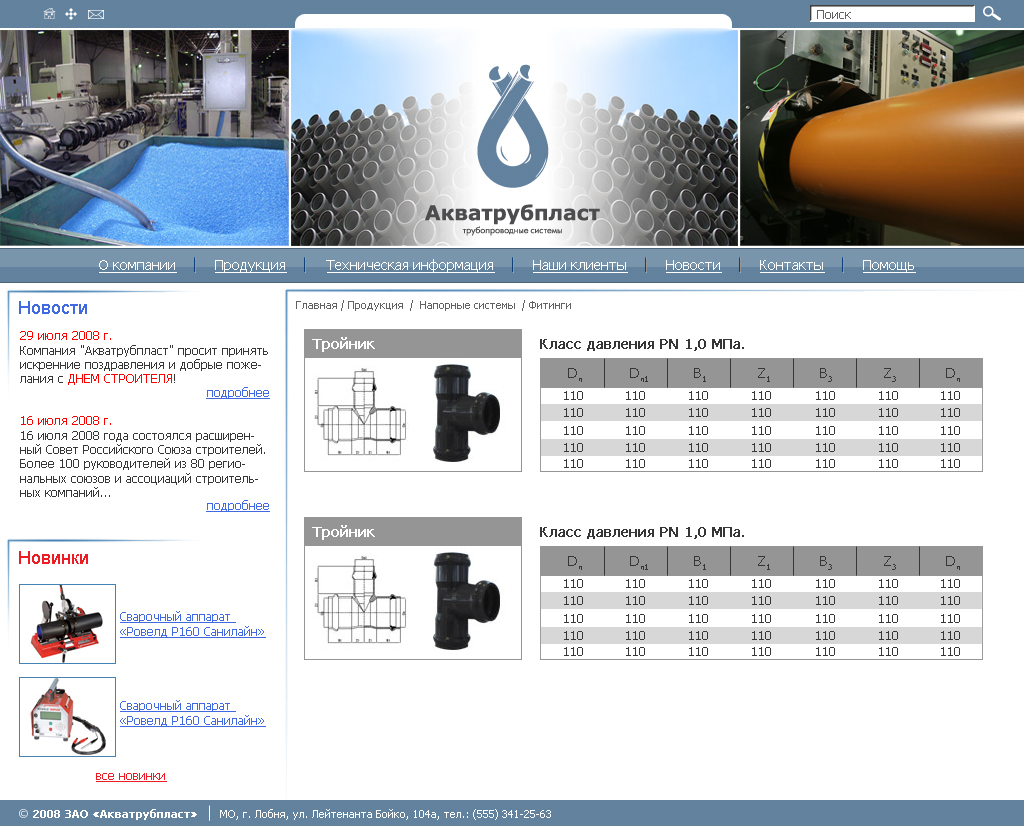Open second Сварочный аппарат Ровелд P160 link
Viewport: 1024px width, 826px height.
(x=192, y=713)
